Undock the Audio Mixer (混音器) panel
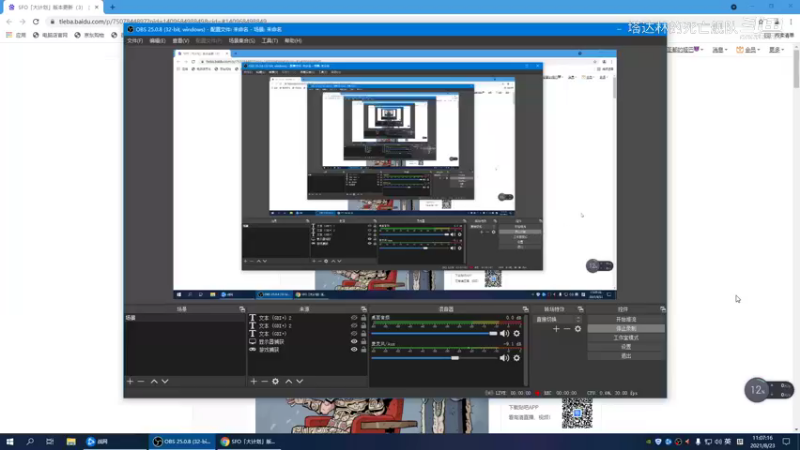Viewport: 800px width, 450px height. coord(525,309)
